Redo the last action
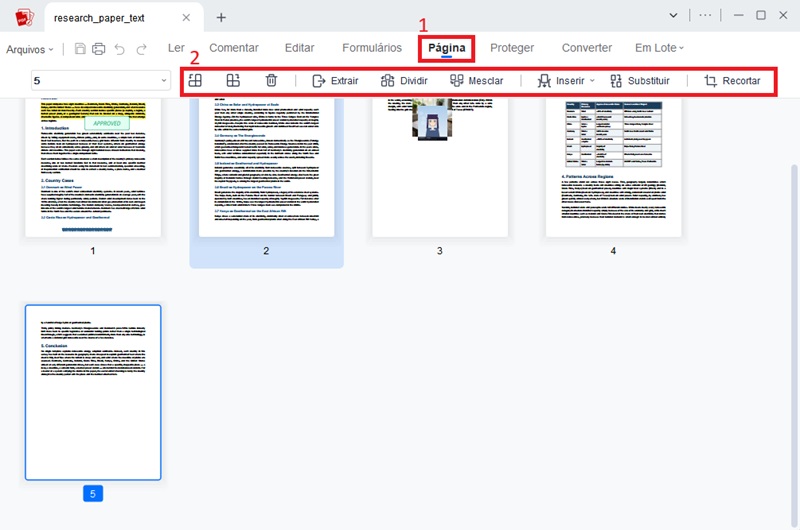This screenshot has height=530, width=800. click(x=141, y=49)
